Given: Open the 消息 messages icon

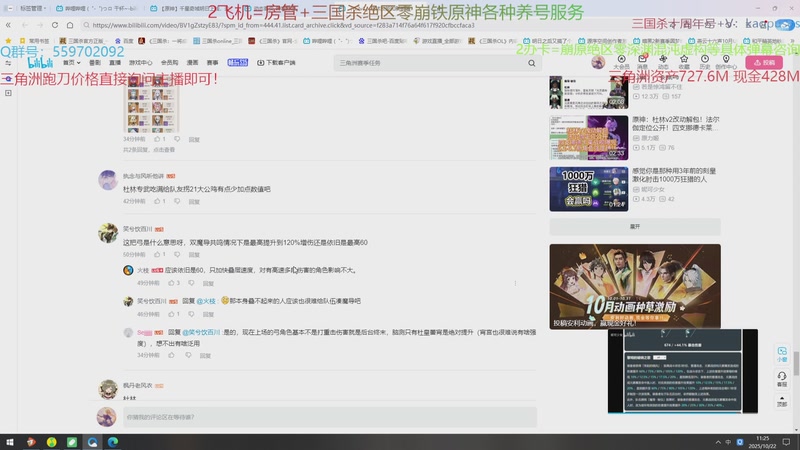Looking at the screenshot, I should tap(642, 62).
